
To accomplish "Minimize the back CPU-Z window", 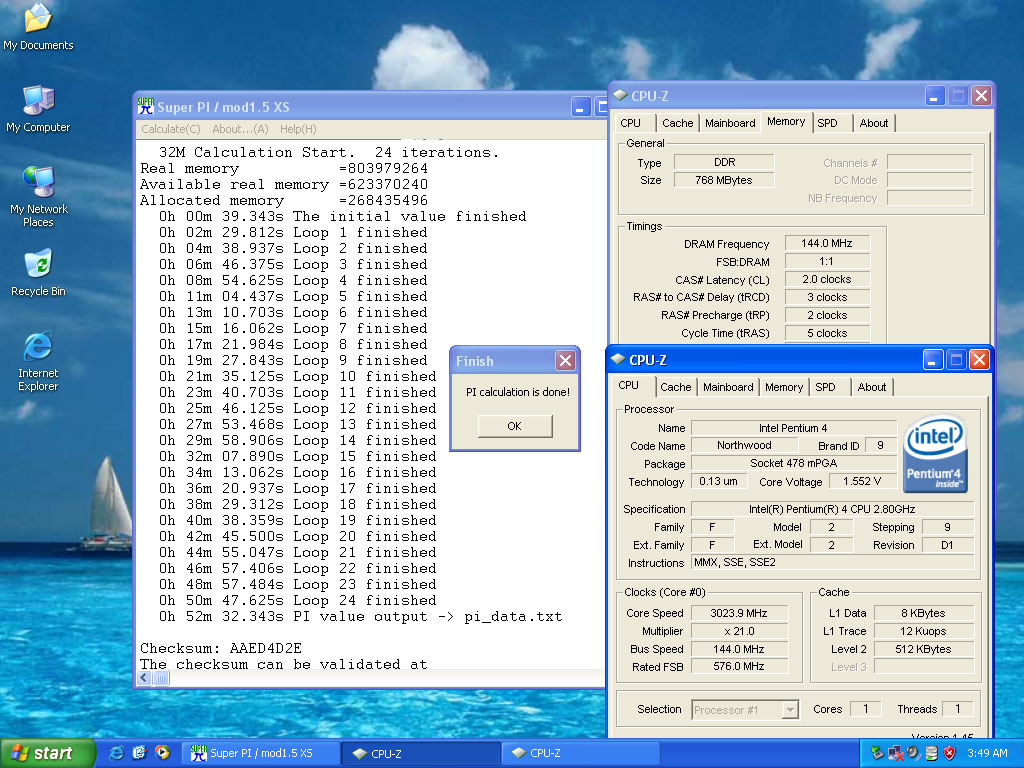I will click(935, 96).
